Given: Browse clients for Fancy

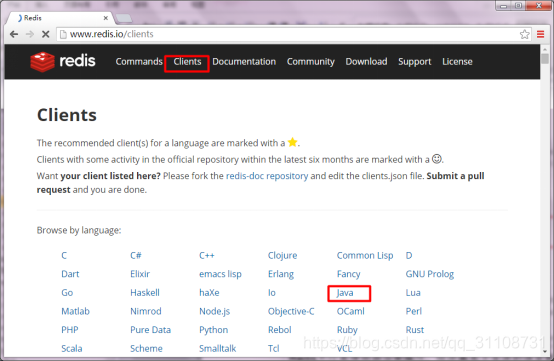Looking at the screenshot, I should [x=348, y=274].
